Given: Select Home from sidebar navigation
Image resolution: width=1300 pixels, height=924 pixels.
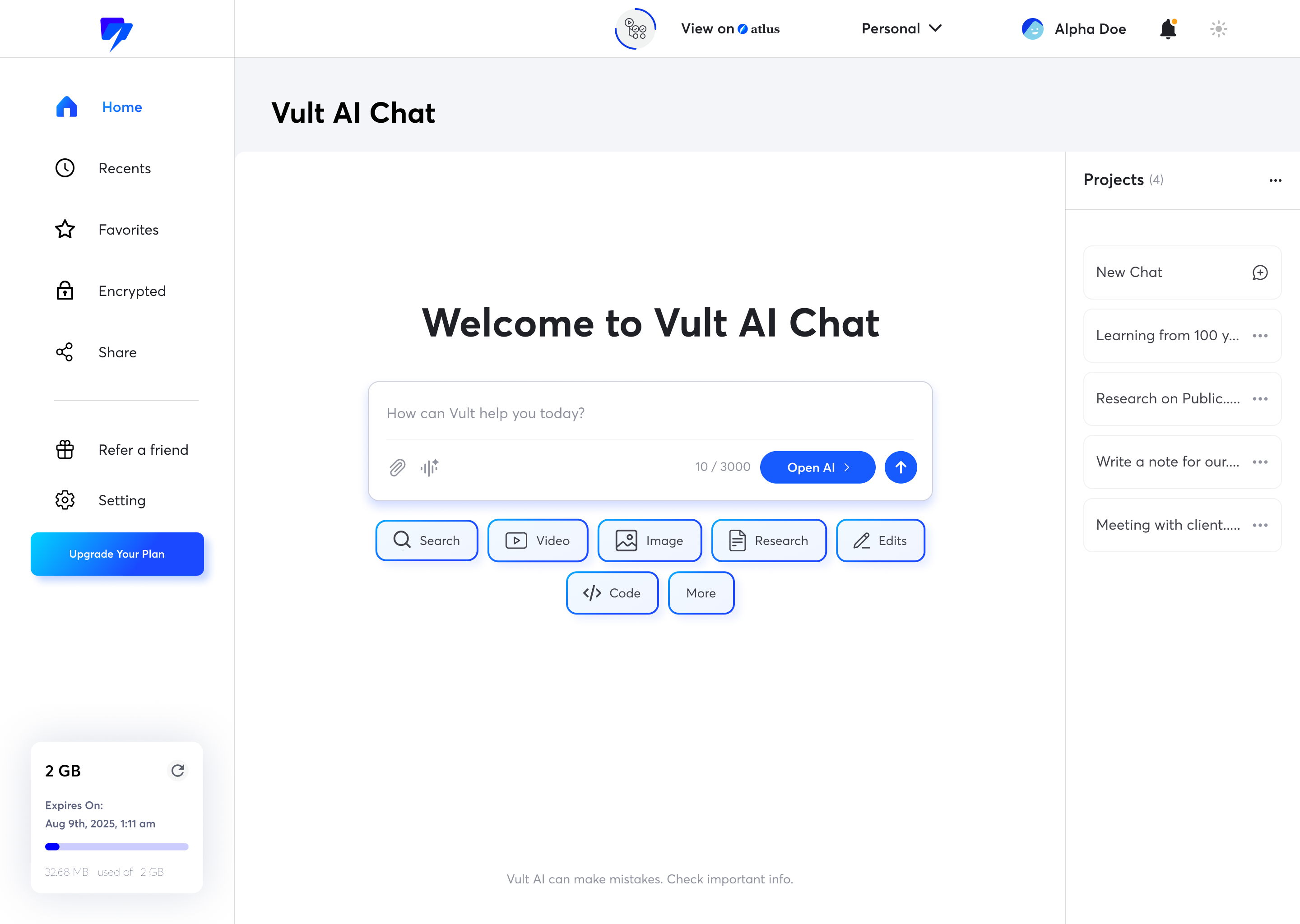Looking at the screenshot, I should (x=121, y=107).
